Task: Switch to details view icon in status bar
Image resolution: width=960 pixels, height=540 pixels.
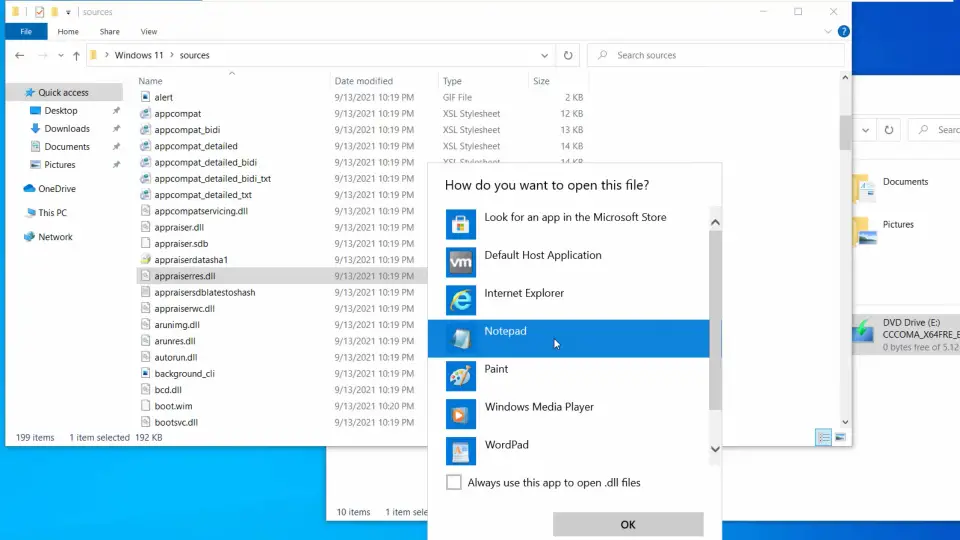Action: tap(823, 437)
